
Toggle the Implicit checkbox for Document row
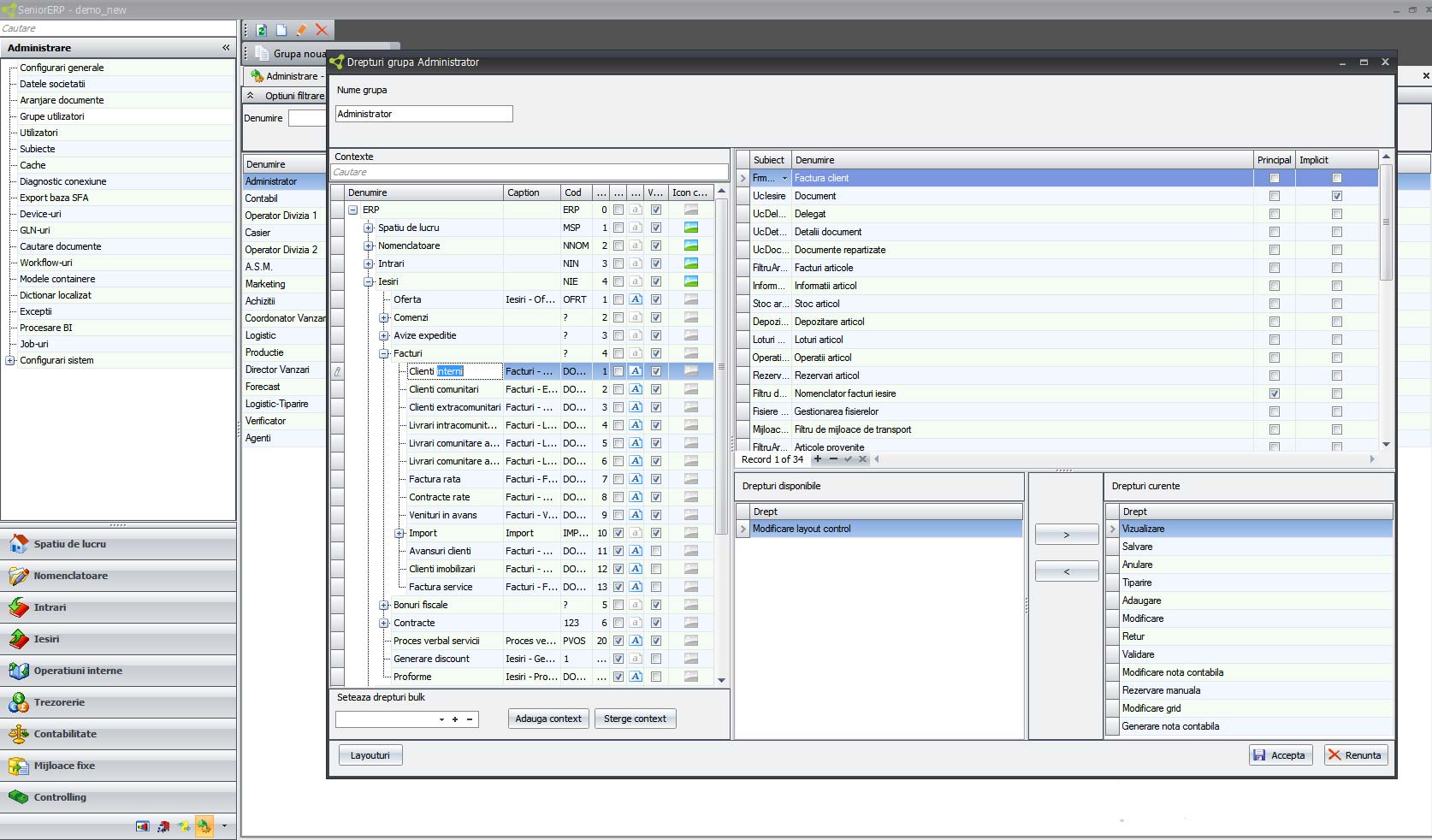tap(1337, 196)
